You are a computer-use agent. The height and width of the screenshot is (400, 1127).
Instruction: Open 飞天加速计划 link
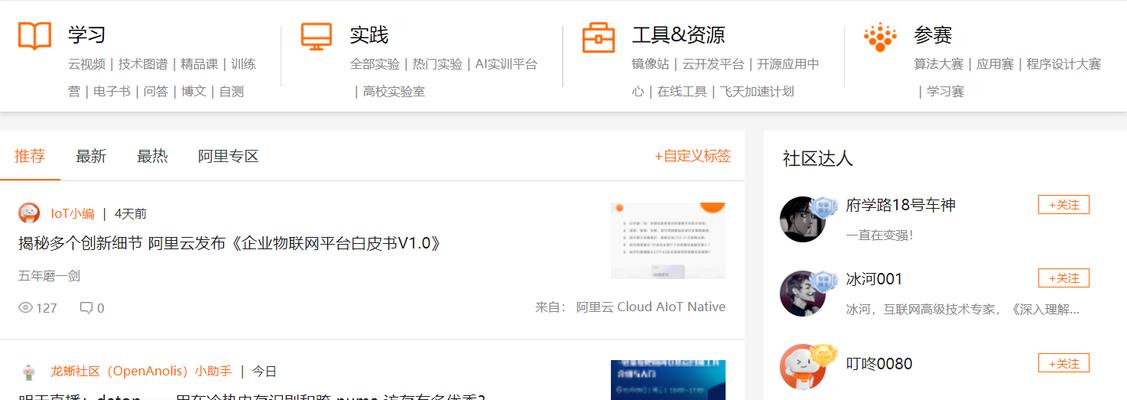click(757, 91)
